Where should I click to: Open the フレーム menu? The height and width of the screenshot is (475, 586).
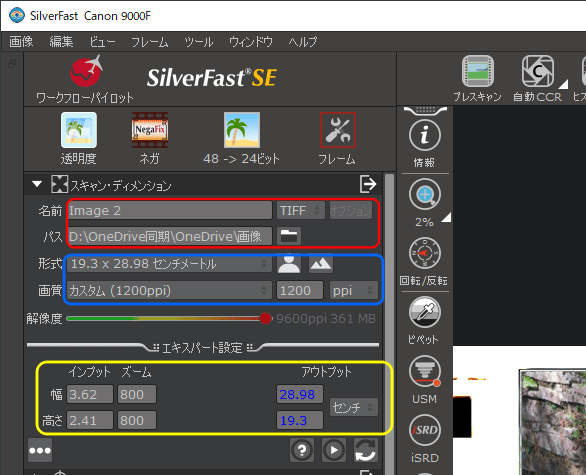(149, 41)
